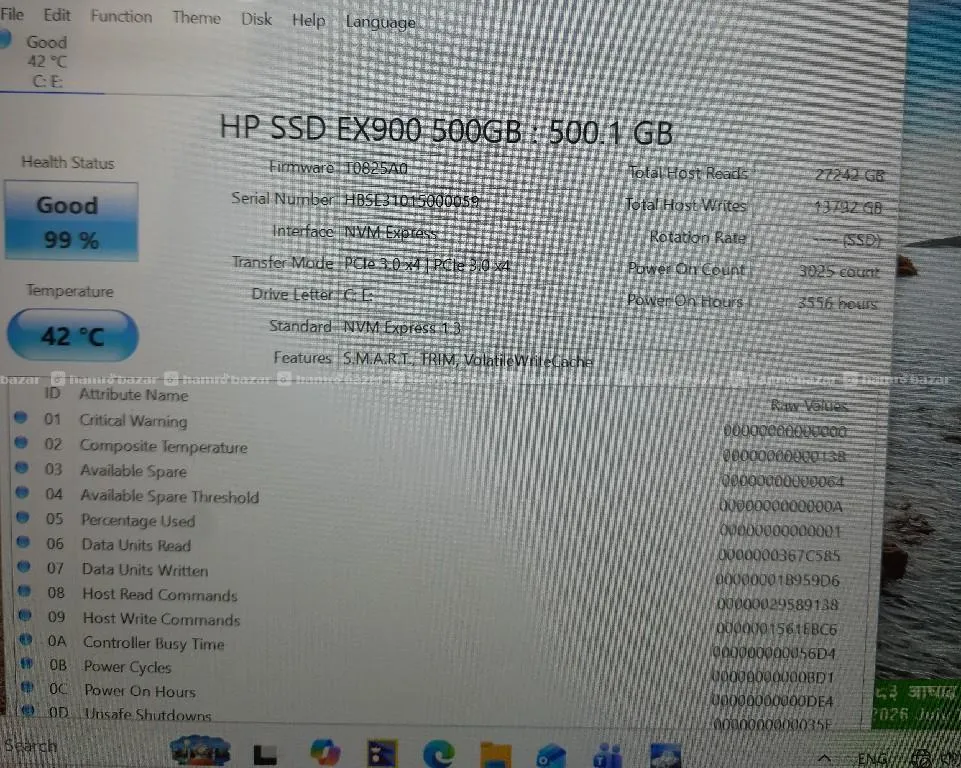
Task: Click the blue status dot beside Critical Warning
Action: pyautogui.click(x=20, y=417)
